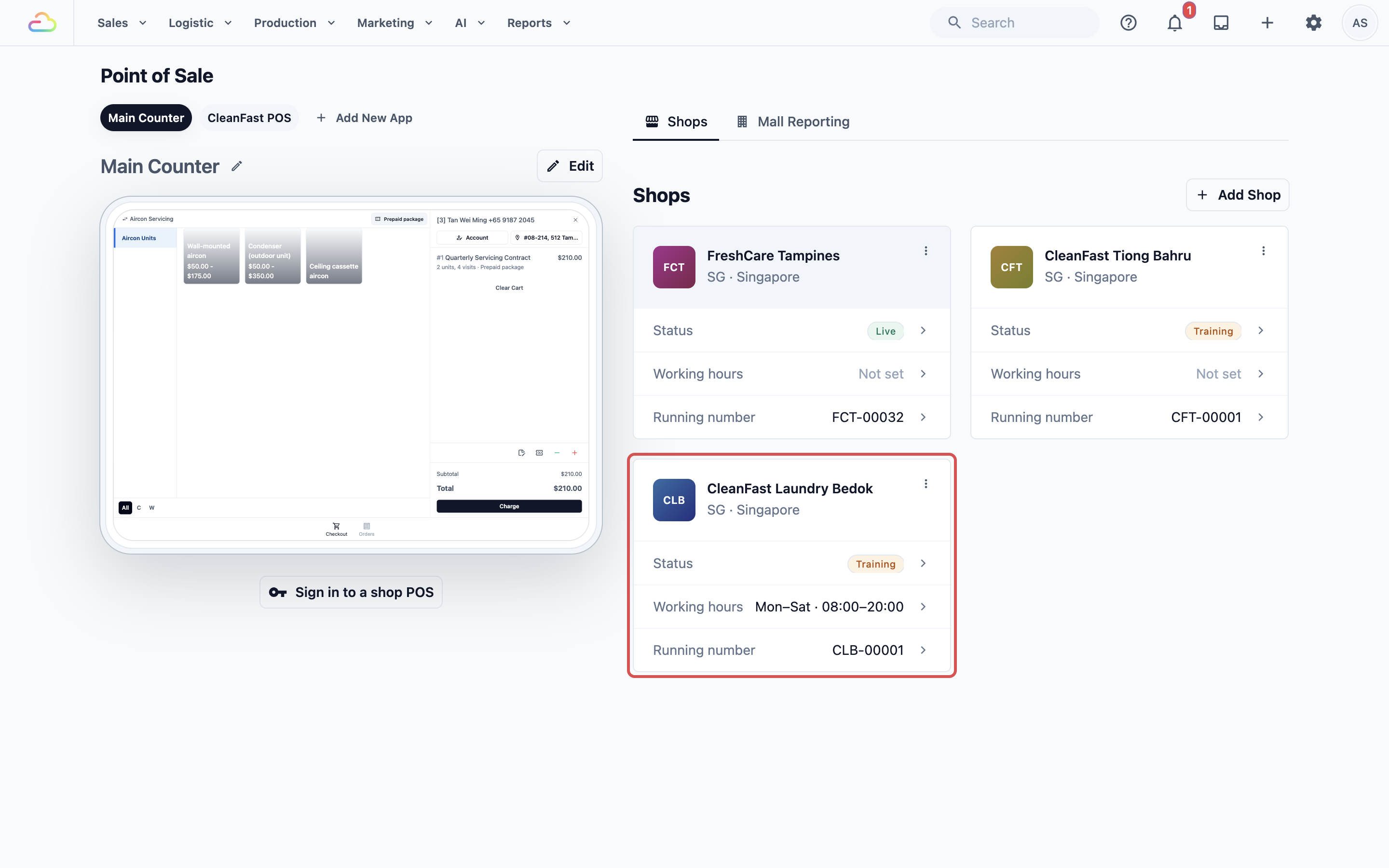Open CLB-00001 running number chevron
Image resolution: width=1389 pixels, height=868 pixels.
pos(923,651)
